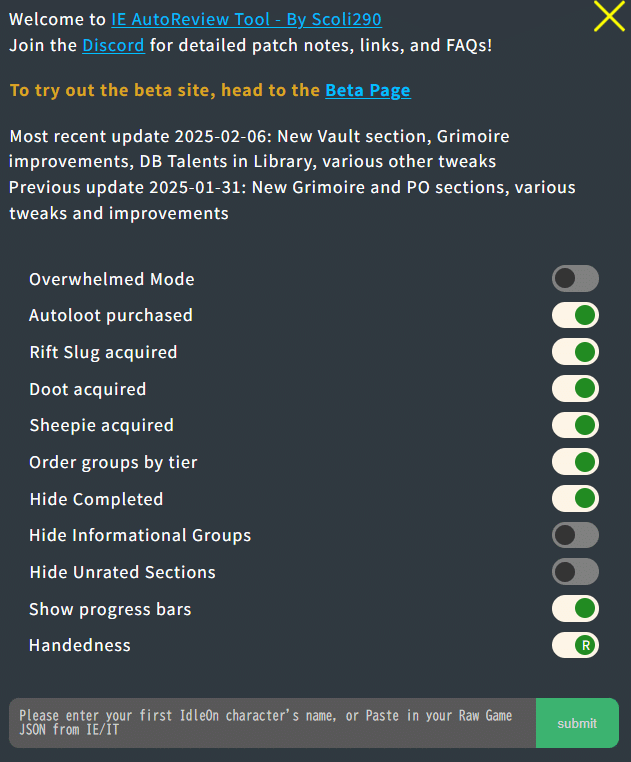631x762 pixels.
Task: Open the IE AutoReview Tool link
Action: point(246,19)
